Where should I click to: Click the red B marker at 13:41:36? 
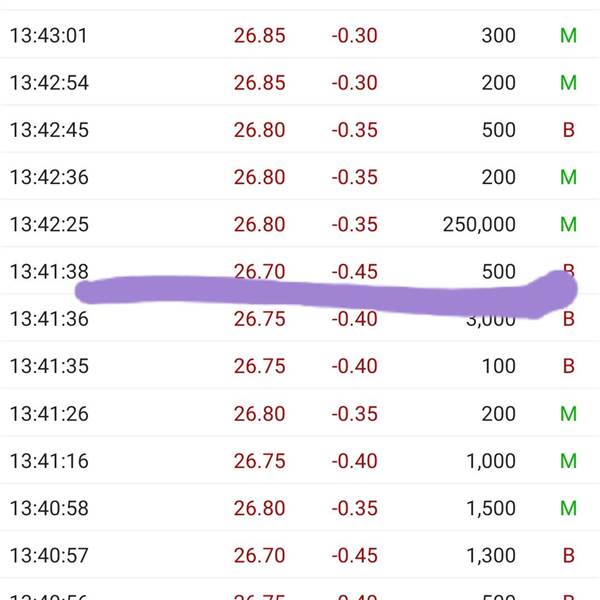(x=569, y=319)
